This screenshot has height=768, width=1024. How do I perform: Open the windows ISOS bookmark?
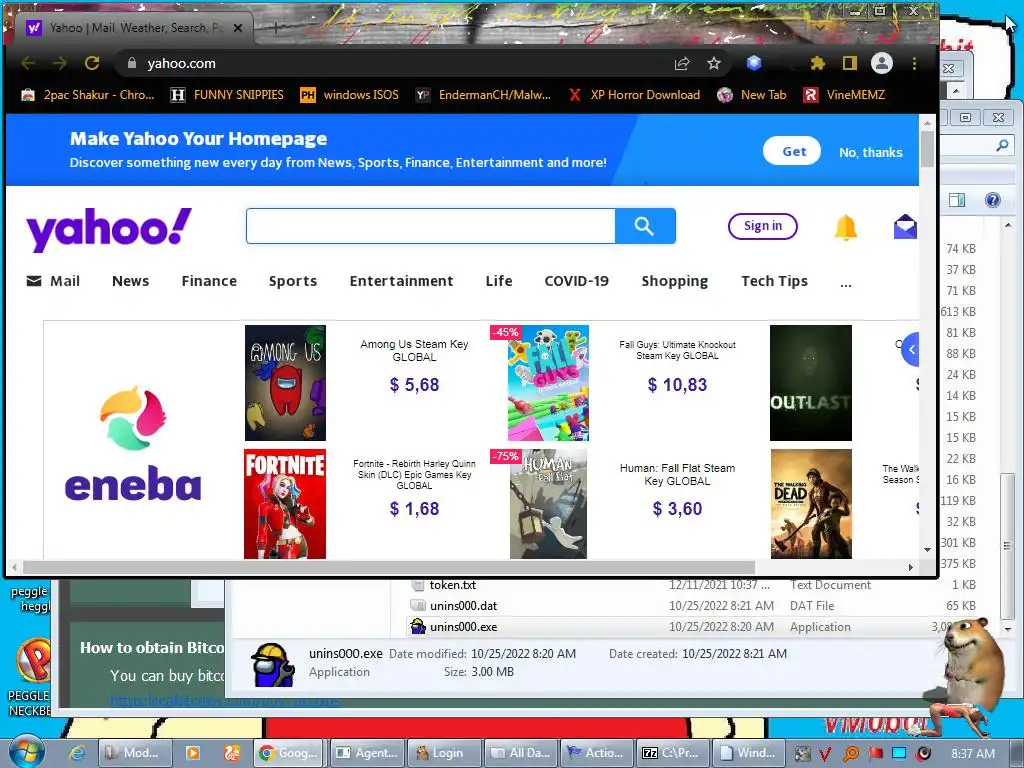click(x=349, y=95)
